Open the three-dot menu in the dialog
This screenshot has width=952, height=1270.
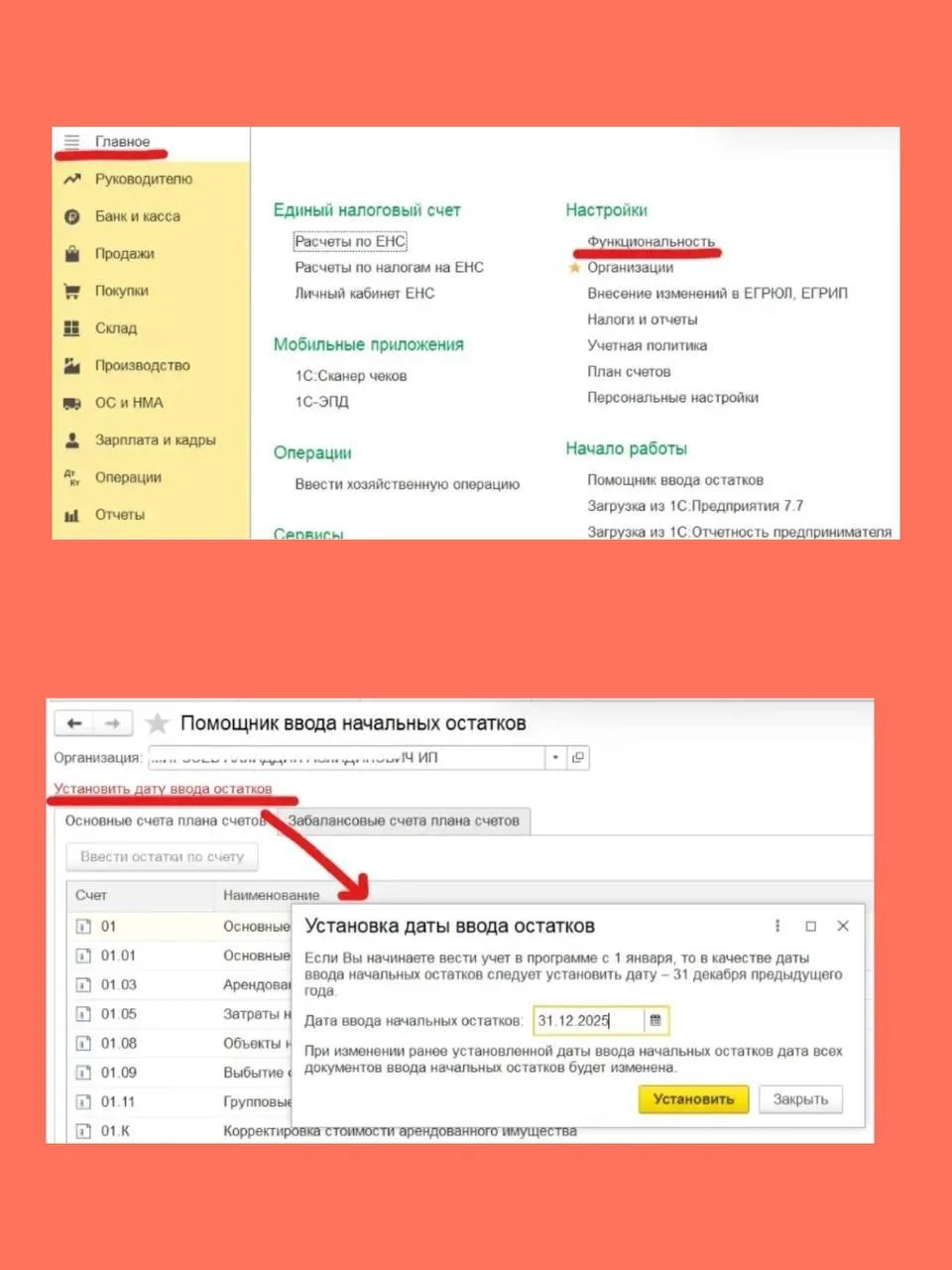[777, 926]
